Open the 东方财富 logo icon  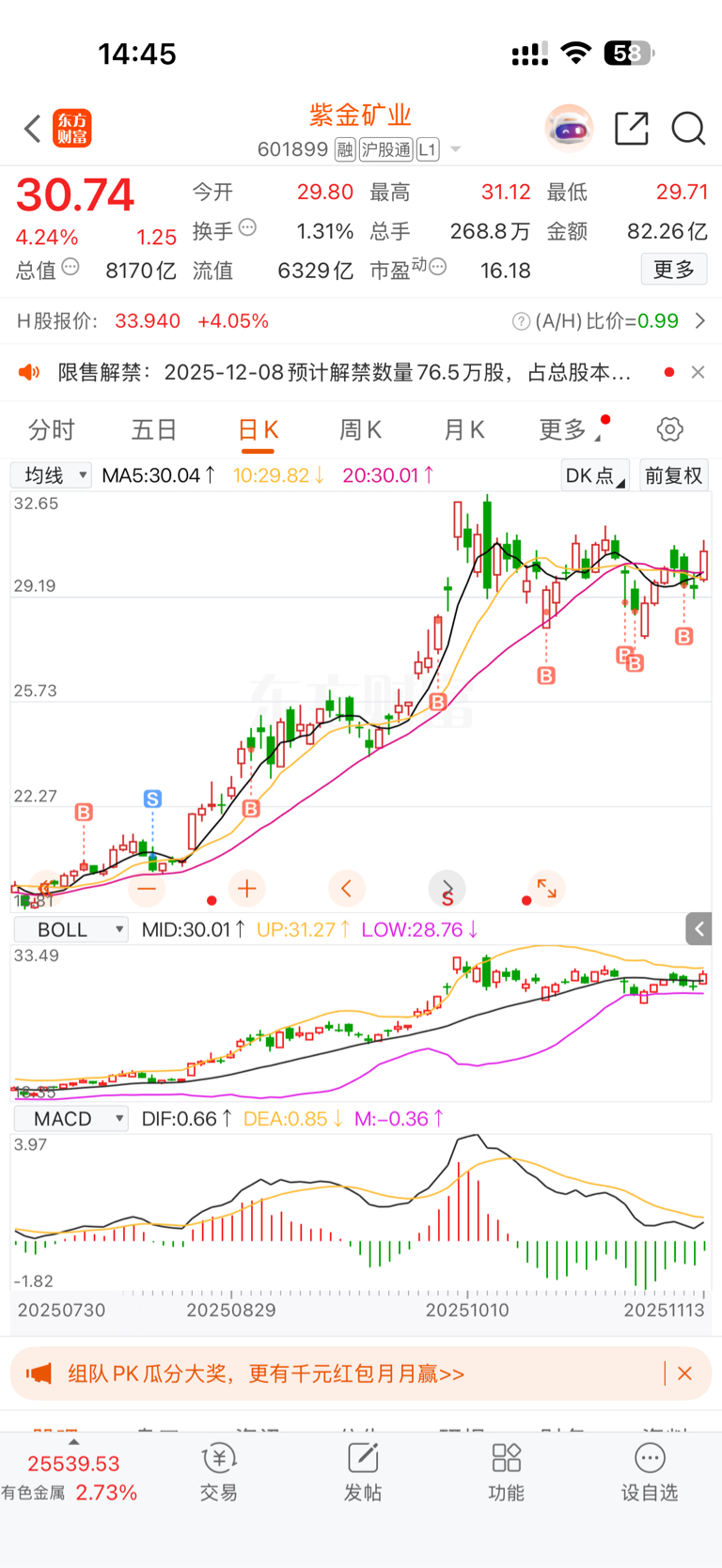click(72, 129)
